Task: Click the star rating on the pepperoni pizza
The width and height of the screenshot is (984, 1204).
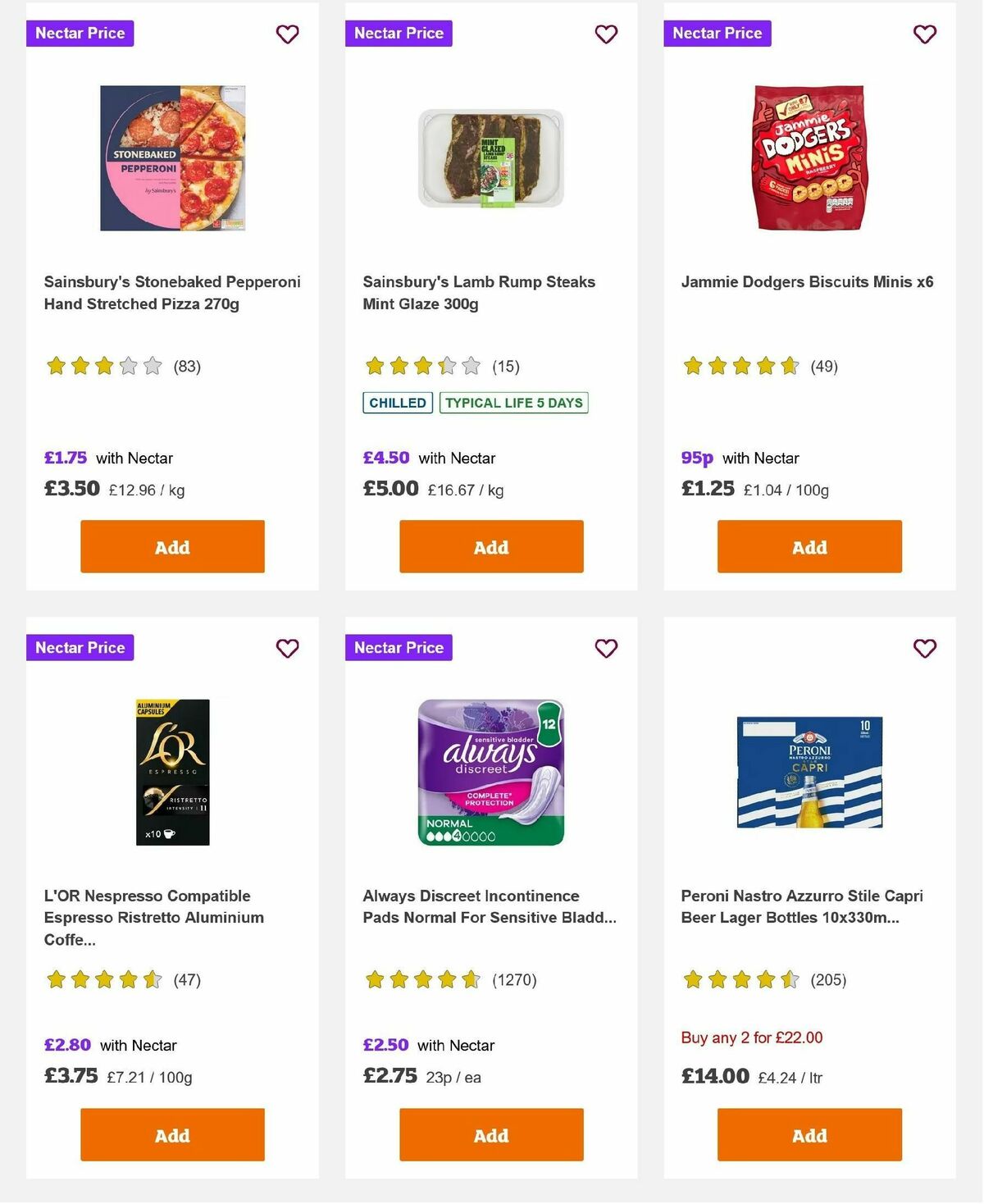Action: coord(104,366)
